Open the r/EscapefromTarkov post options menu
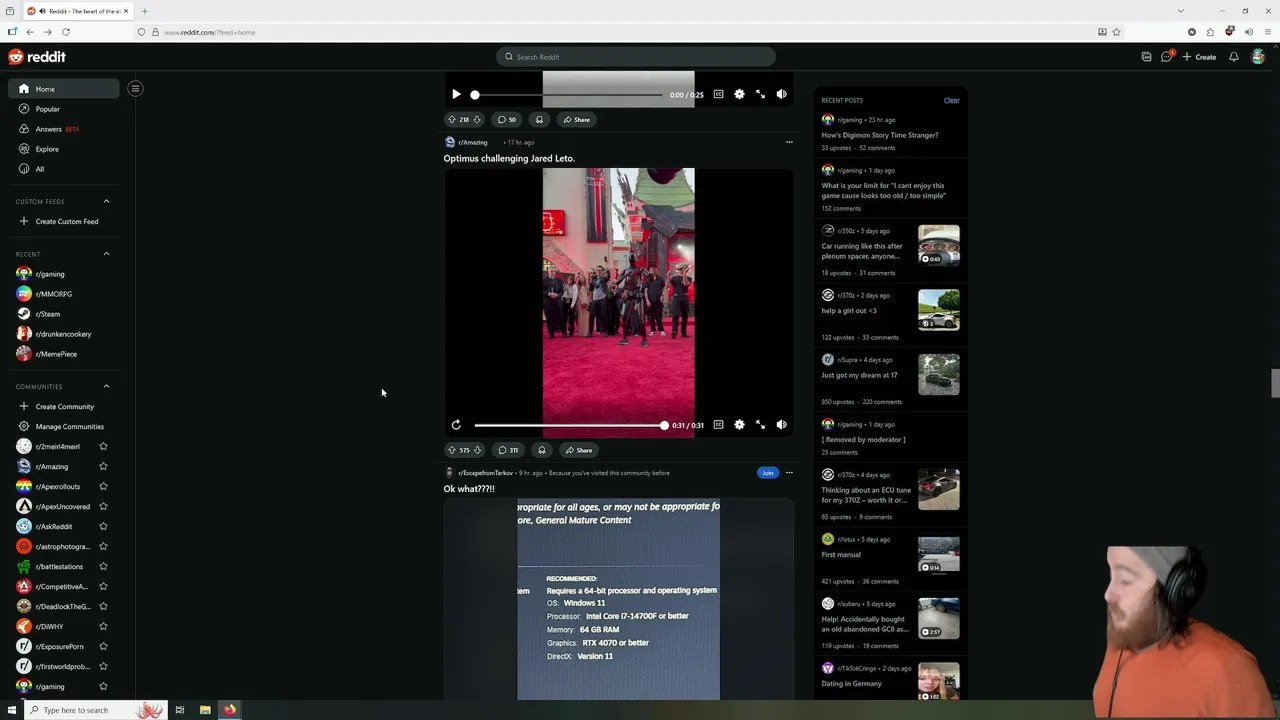 tap(789, 473)
